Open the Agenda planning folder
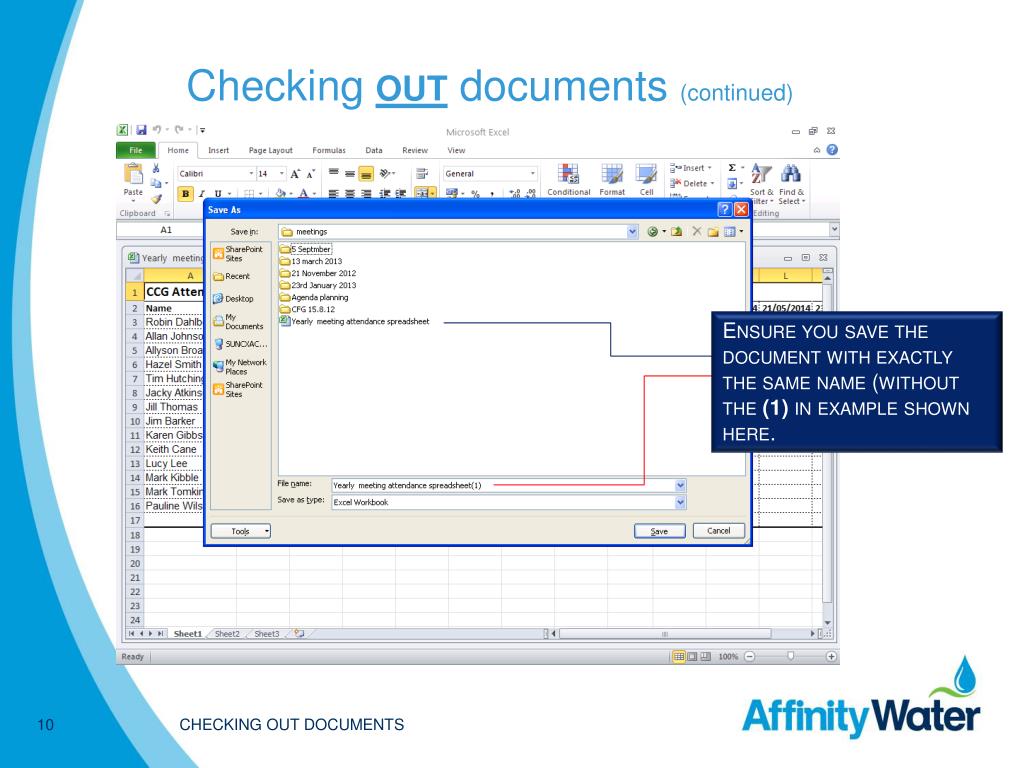The width and height of the screenshot is (1024, 768). [314, 297]
